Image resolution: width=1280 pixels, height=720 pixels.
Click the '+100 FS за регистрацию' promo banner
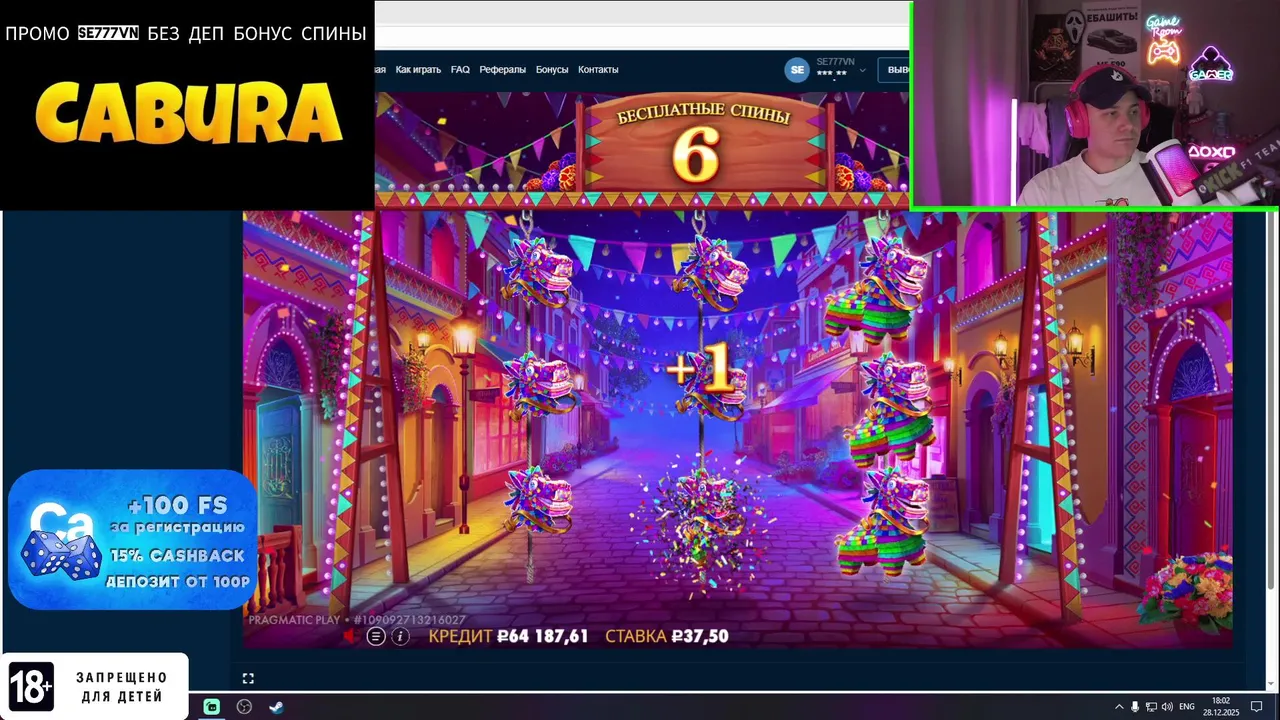point(132,540)
